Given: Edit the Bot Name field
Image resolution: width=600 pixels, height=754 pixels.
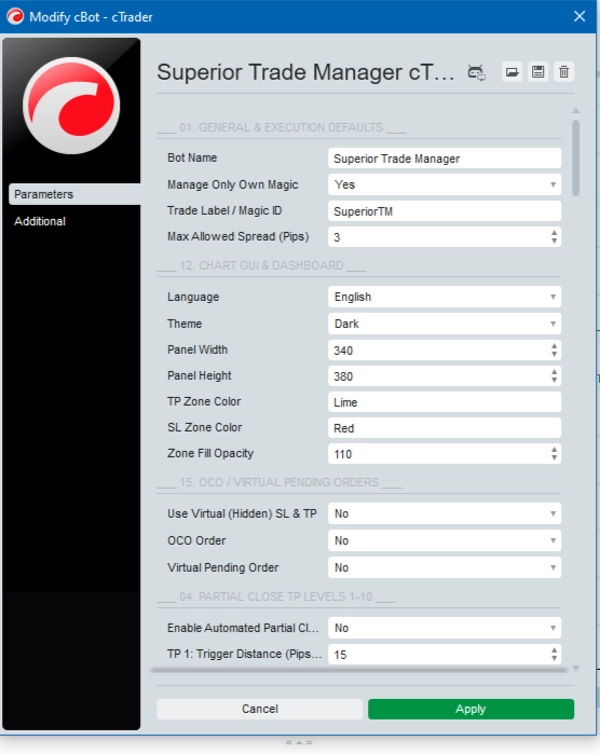Looking at the screenshot, I should [444, 159].
